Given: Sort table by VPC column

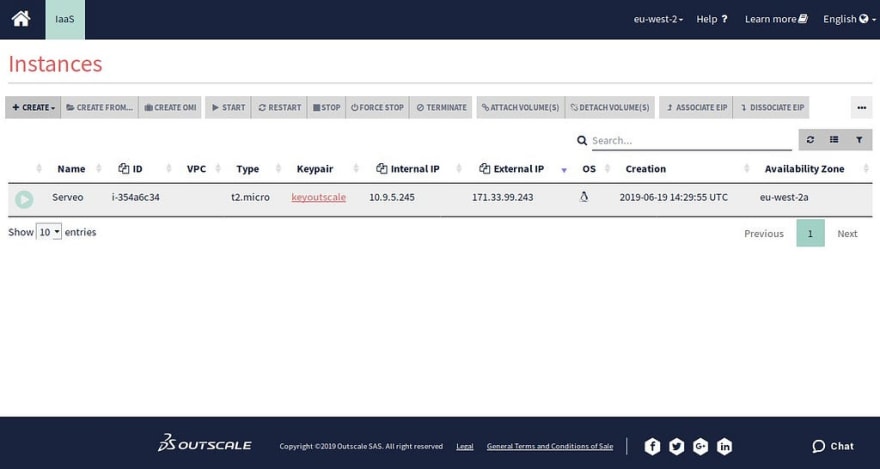Looking at the screenshot, I should 196,169.
